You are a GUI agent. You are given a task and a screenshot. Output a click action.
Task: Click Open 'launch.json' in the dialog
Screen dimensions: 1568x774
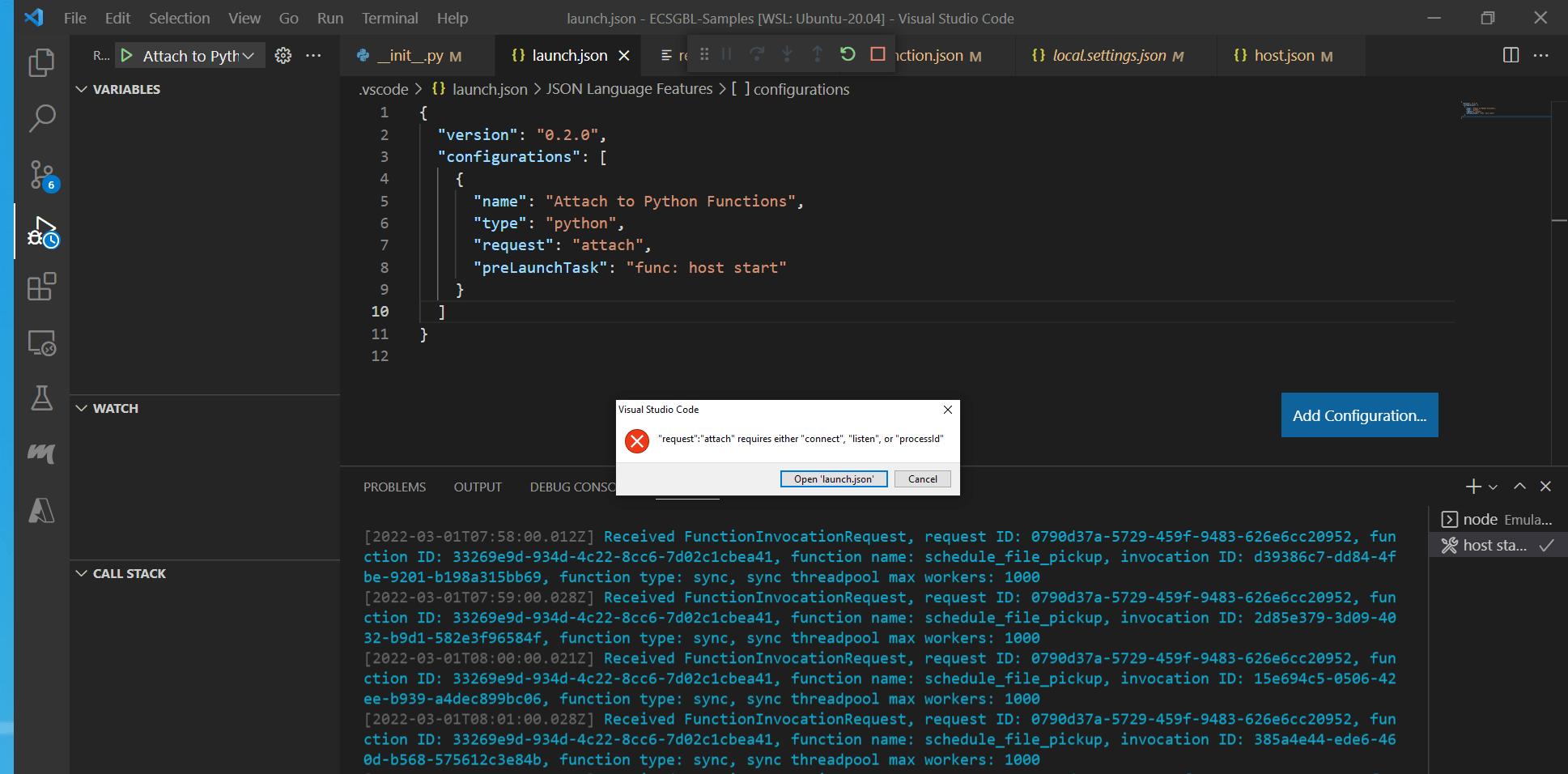click(x=834, y=479)
